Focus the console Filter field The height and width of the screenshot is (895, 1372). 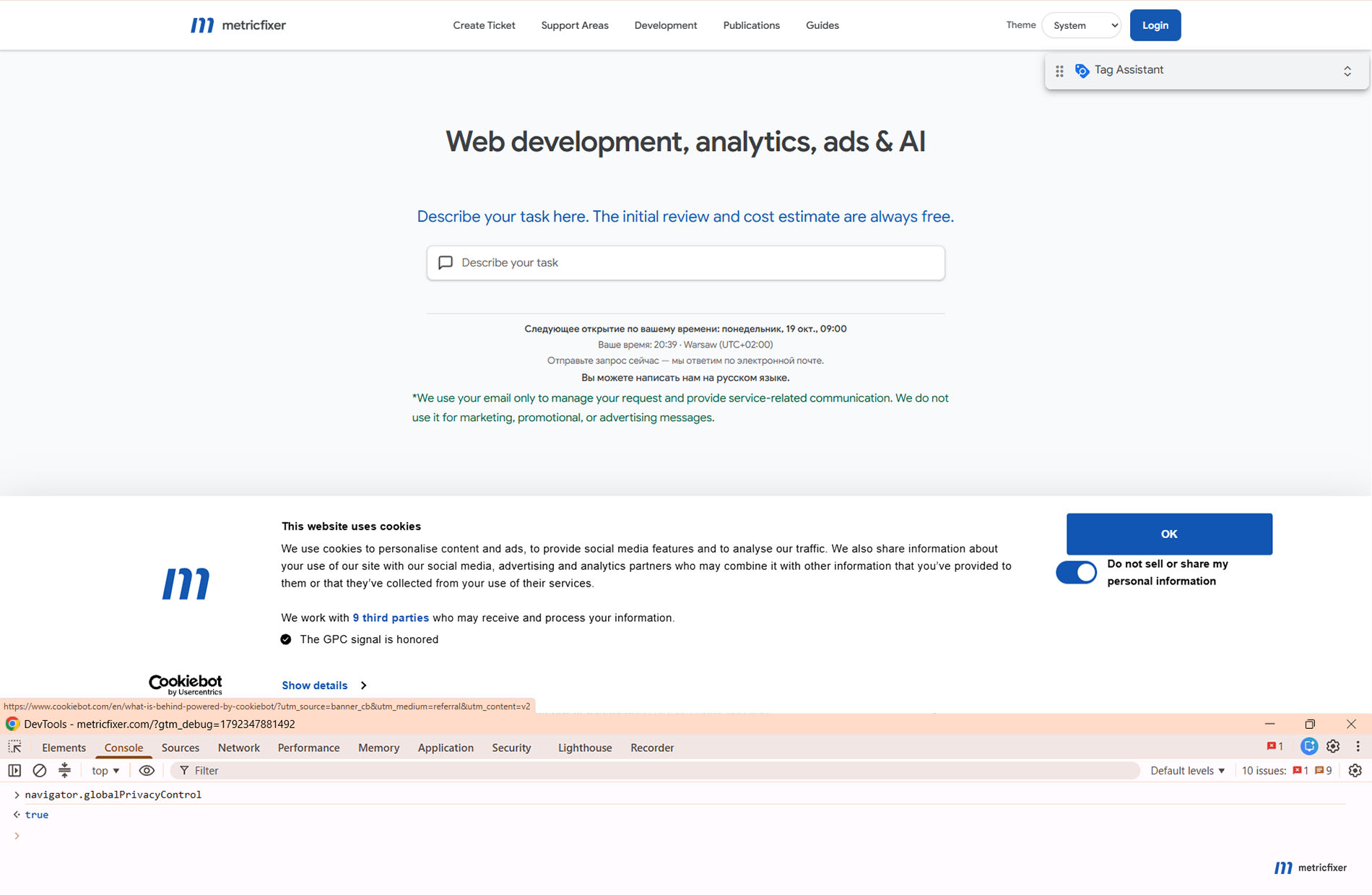pos(656,771)
